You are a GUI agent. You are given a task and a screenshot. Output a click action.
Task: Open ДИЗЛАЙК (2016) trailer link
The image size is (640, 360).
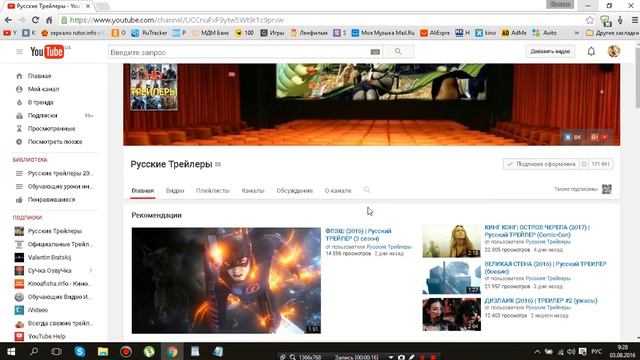541,300
